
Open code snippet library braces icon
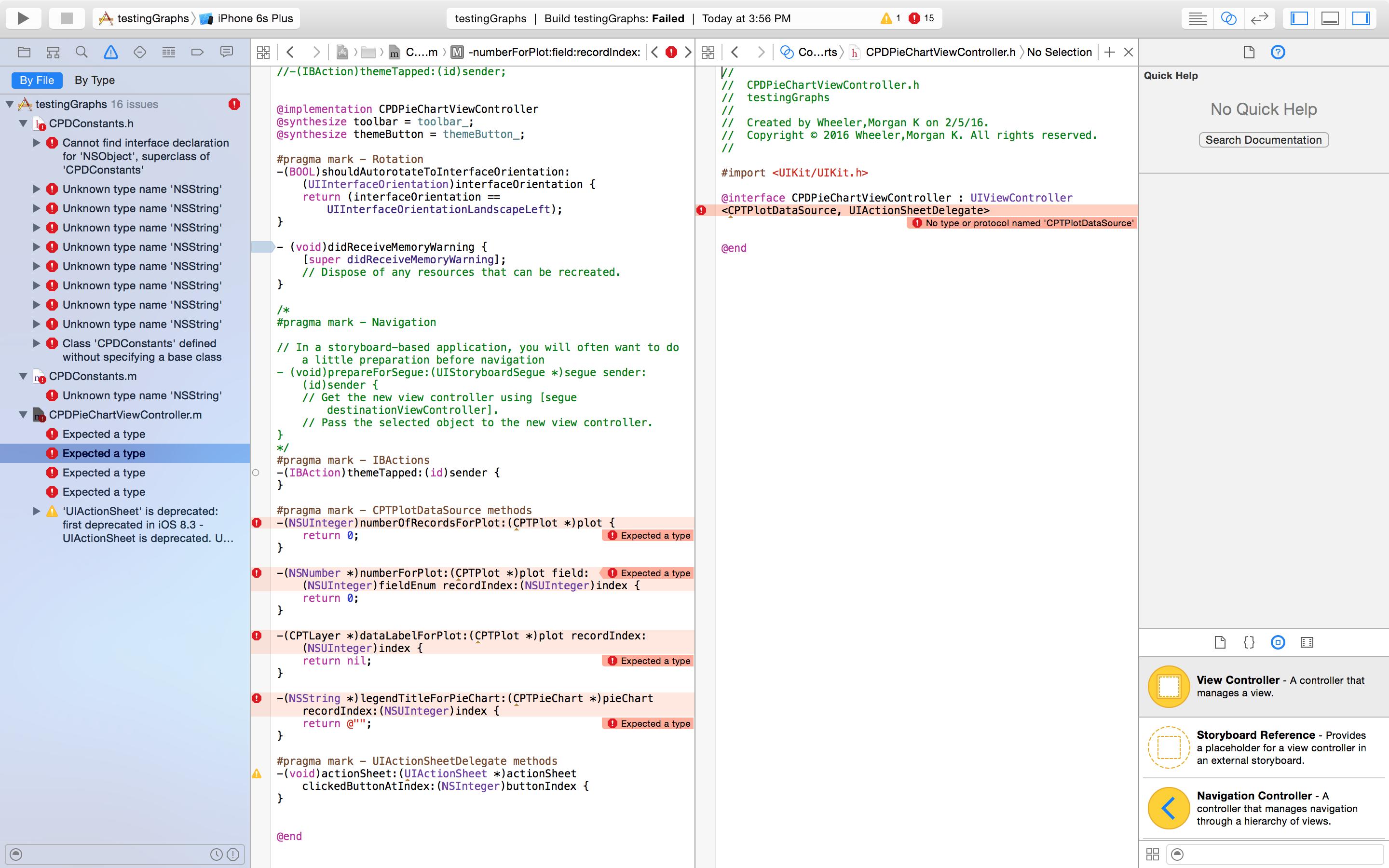pos(1249,642)
